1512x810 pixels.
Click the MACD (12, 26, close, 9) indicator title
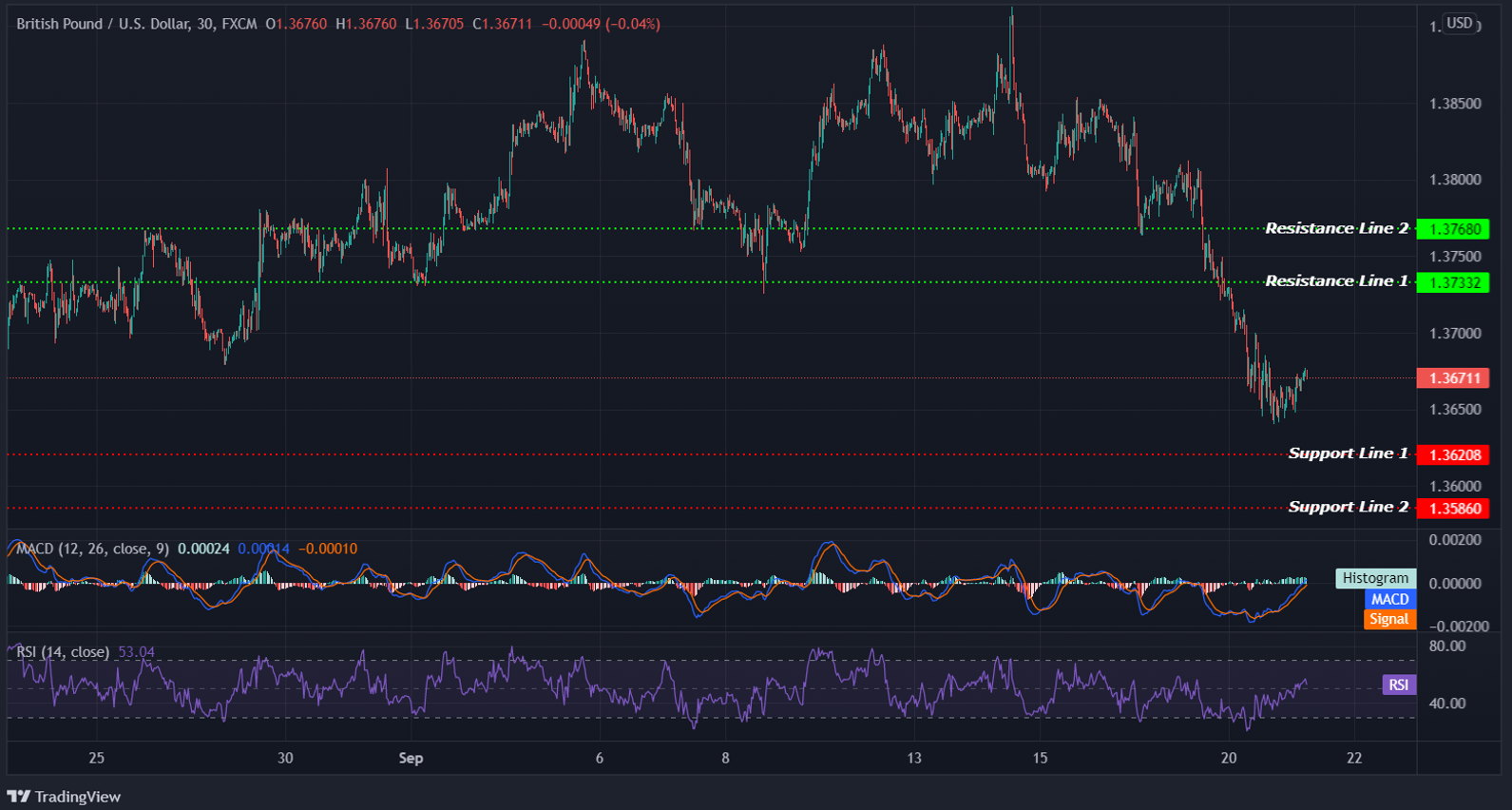[93, 549]
